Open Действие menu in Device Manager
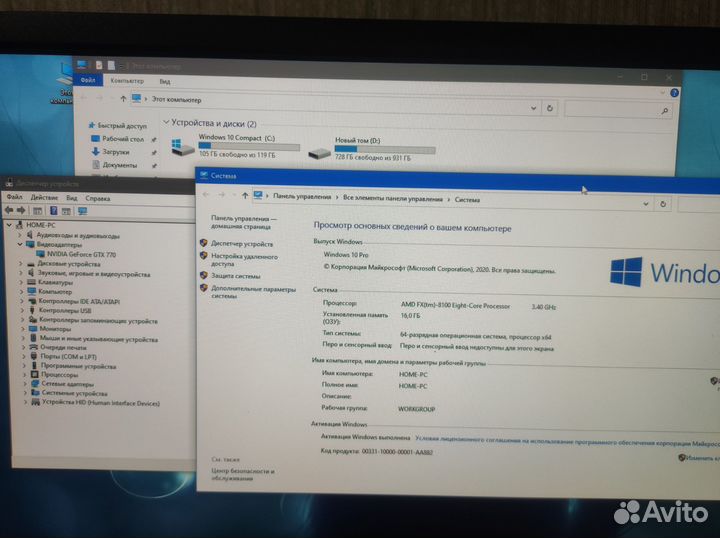The height and width of the screenshot is (538, 720). click(x=44, y=197)
